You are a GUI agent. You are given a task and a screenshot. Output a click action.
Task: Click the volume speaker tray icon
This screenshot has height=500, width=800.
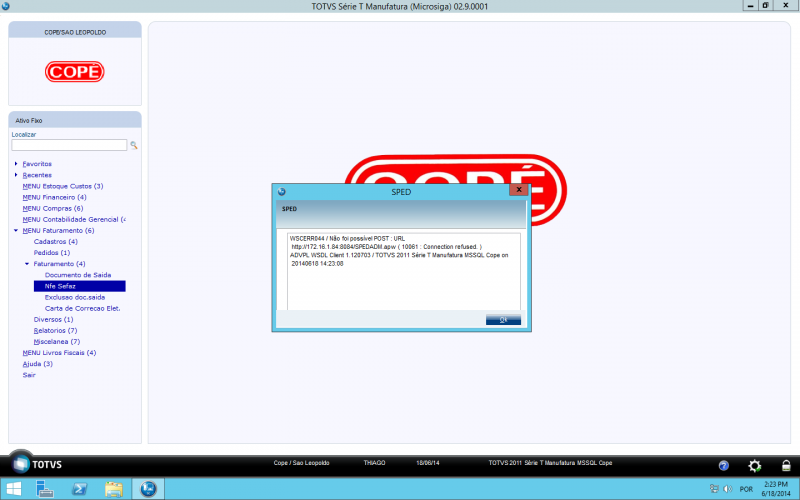pos(728,489)
